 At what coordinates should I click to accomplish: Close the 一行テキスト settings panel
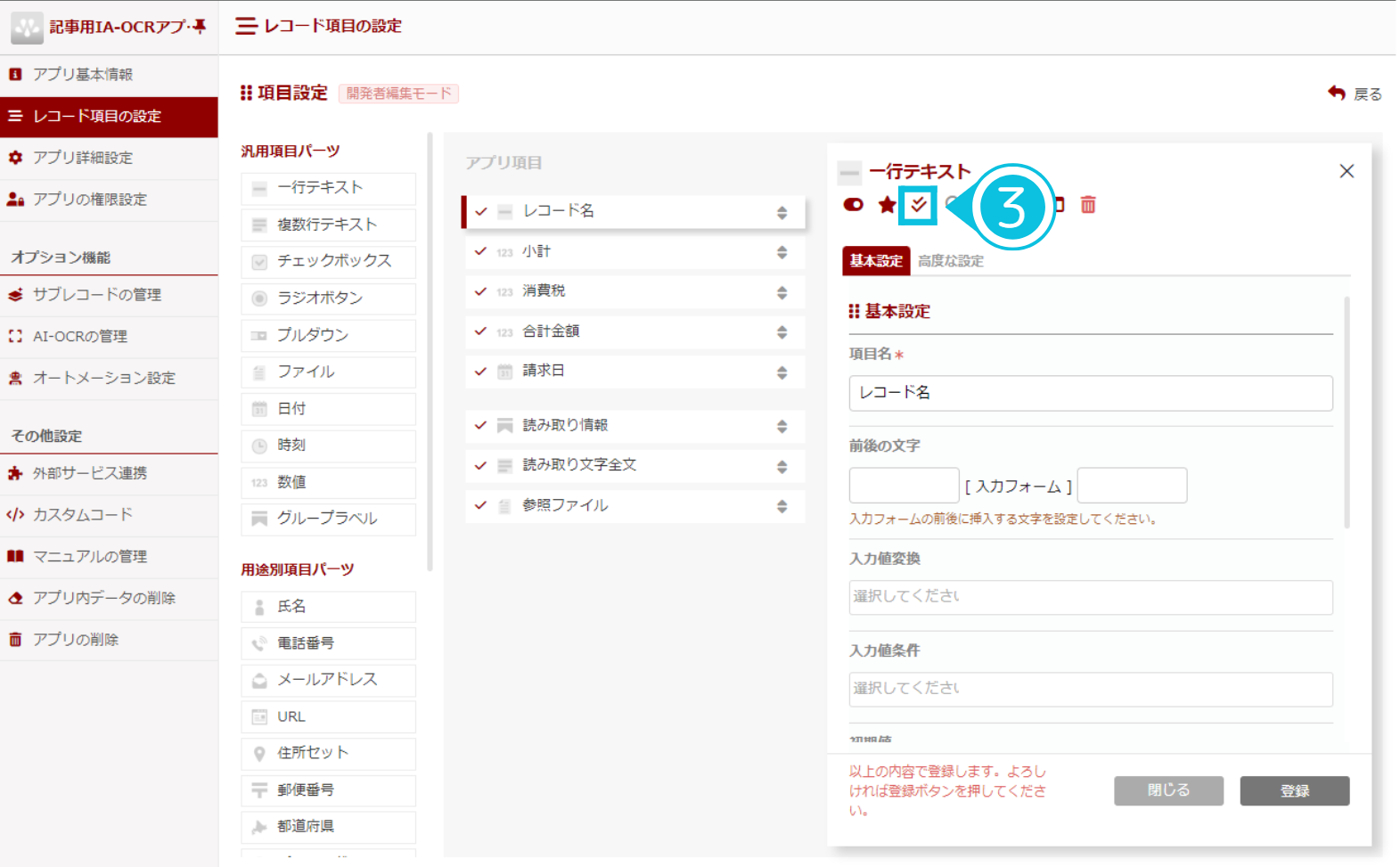point(1347,171)
